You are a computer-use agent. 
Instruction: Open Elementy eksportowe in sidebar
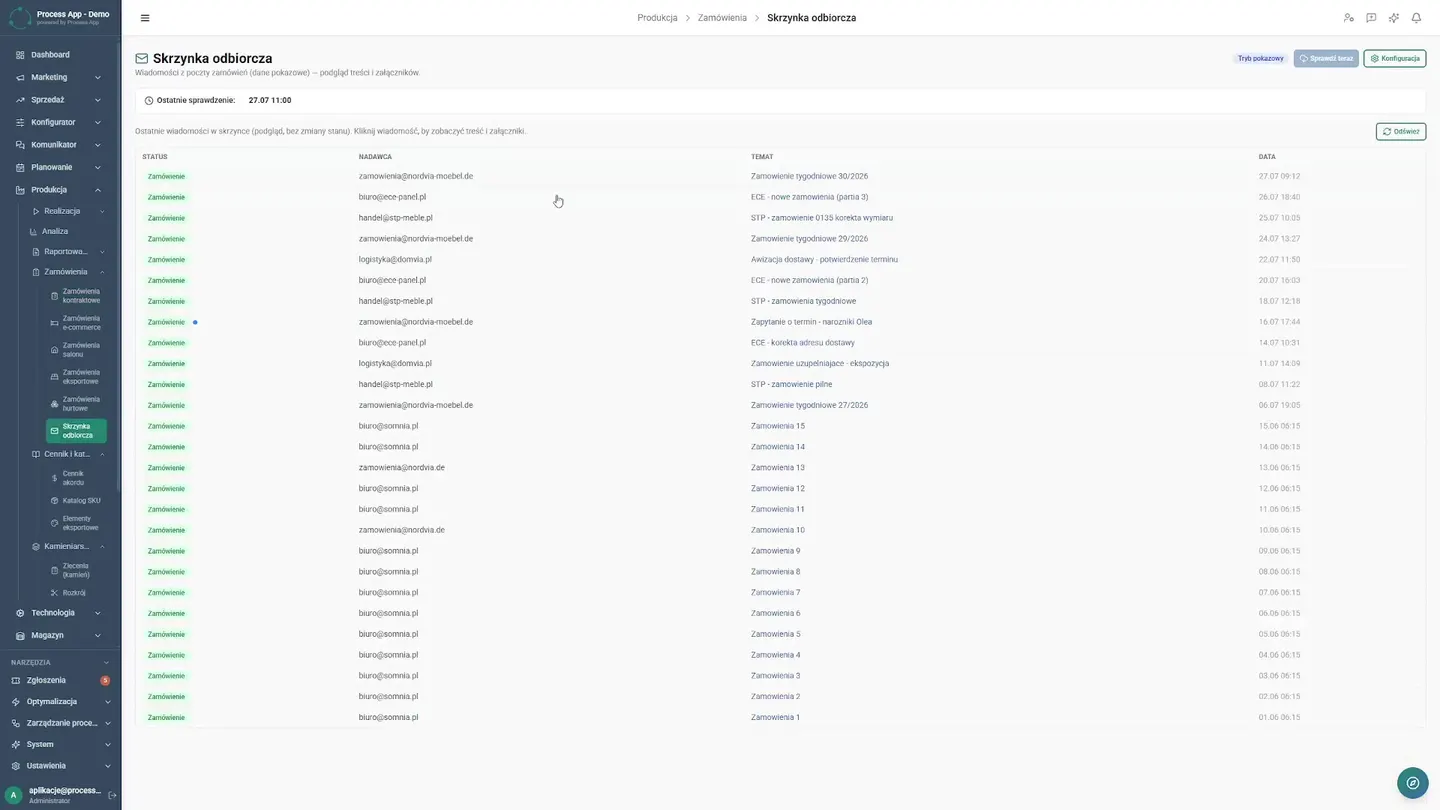(77, 523)
